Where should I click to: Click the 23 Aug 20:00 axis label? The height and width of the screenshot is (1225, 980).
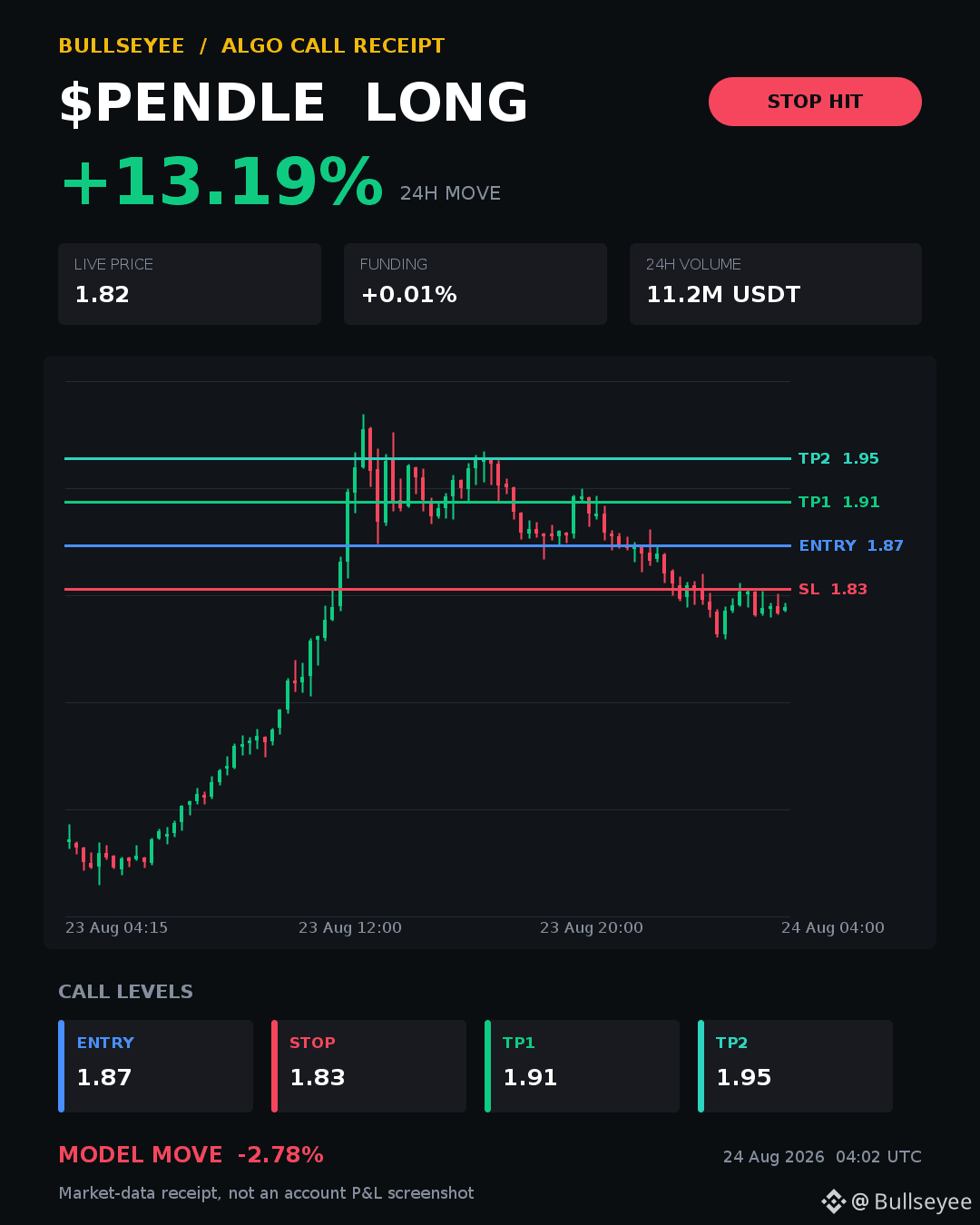click(592, 927)
